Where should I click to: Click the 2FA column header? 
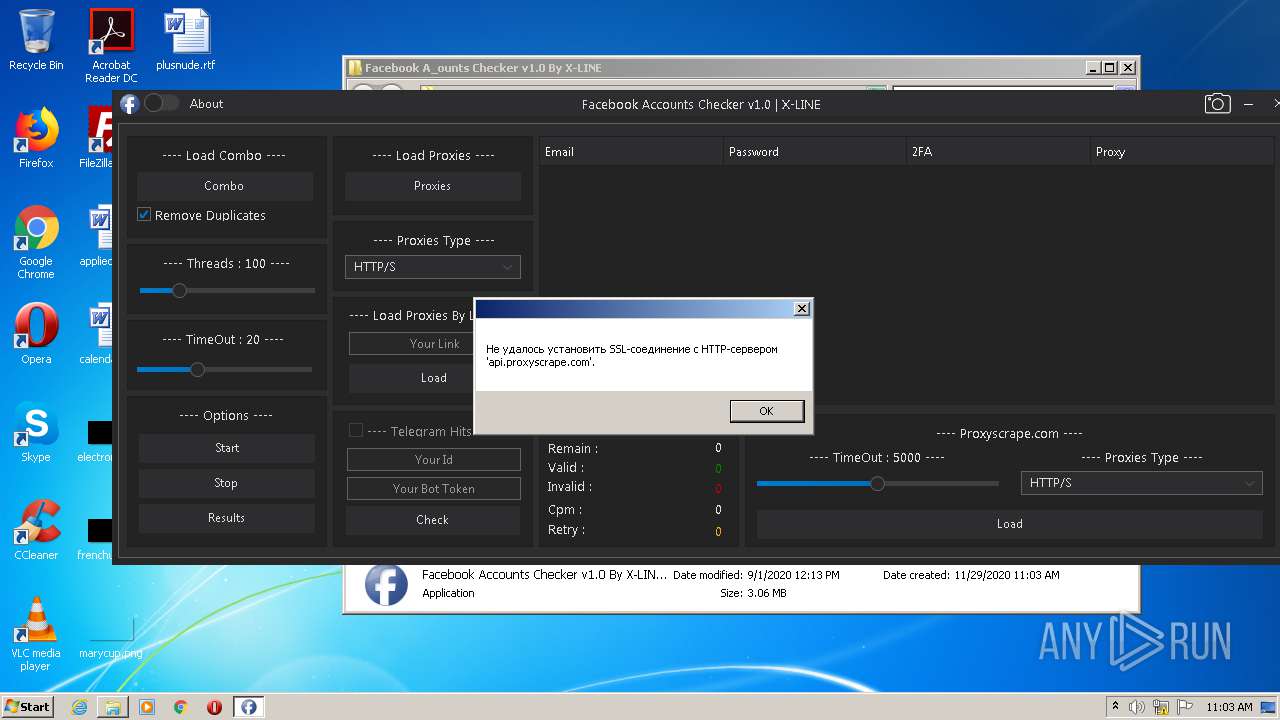[998, 152]
